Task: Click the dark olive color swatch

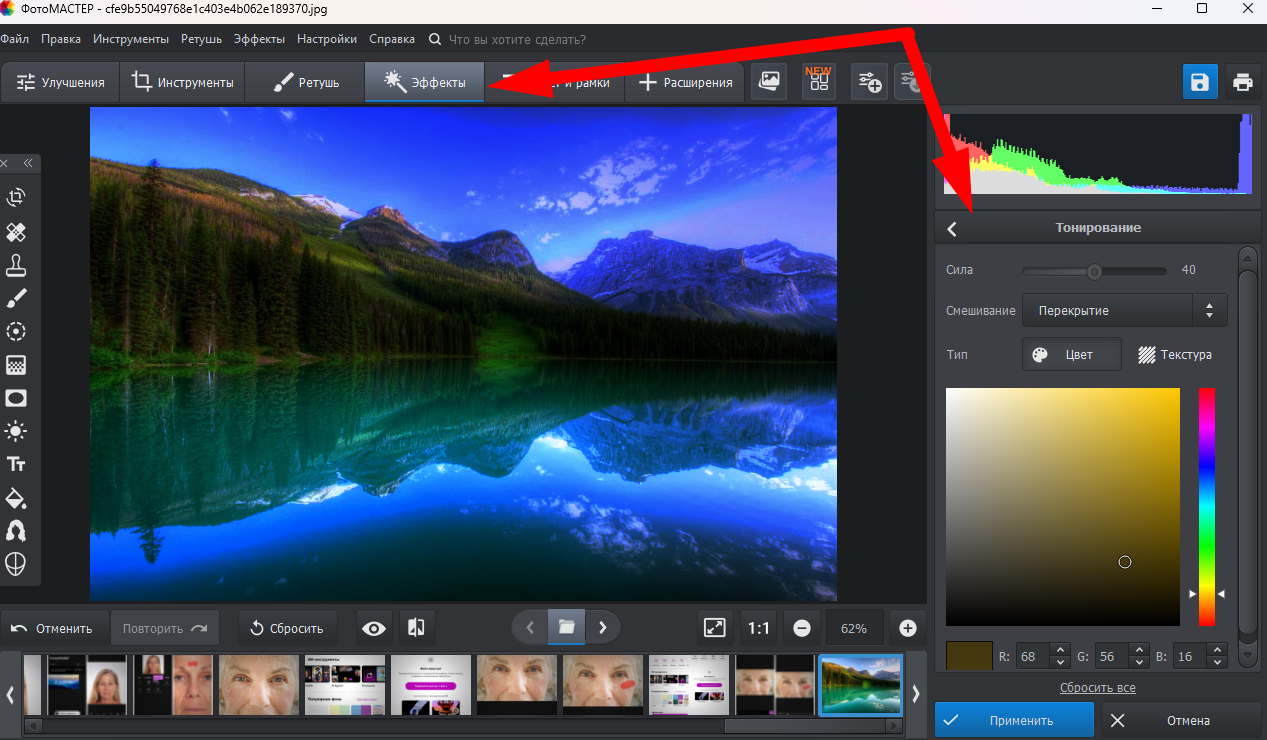Action: coord(969,656)
